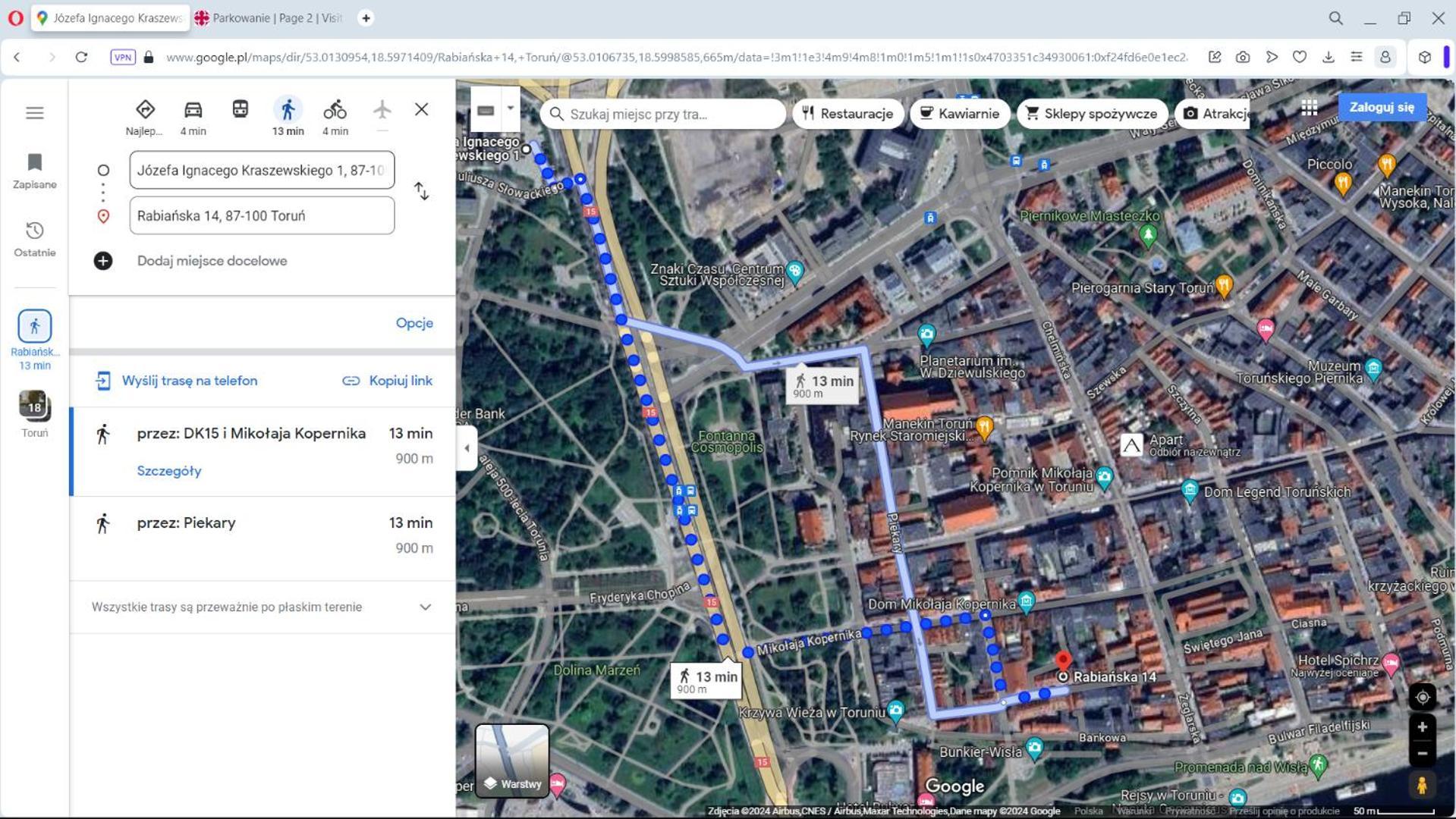Add a destination with the plus icon

click(x=103, y=261)
